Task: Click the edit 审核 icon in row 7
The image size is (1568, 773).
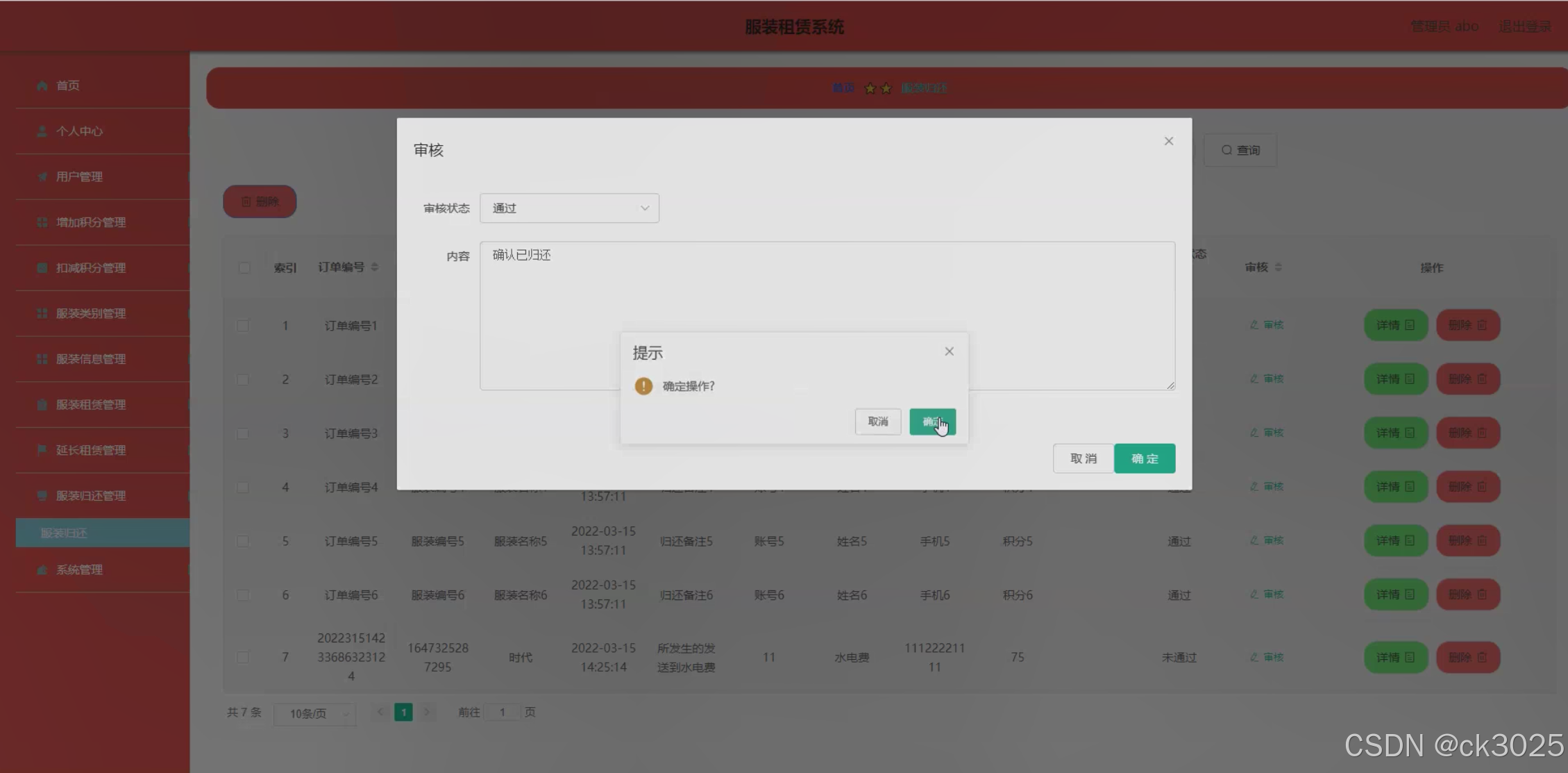Action: point(1254,657)
